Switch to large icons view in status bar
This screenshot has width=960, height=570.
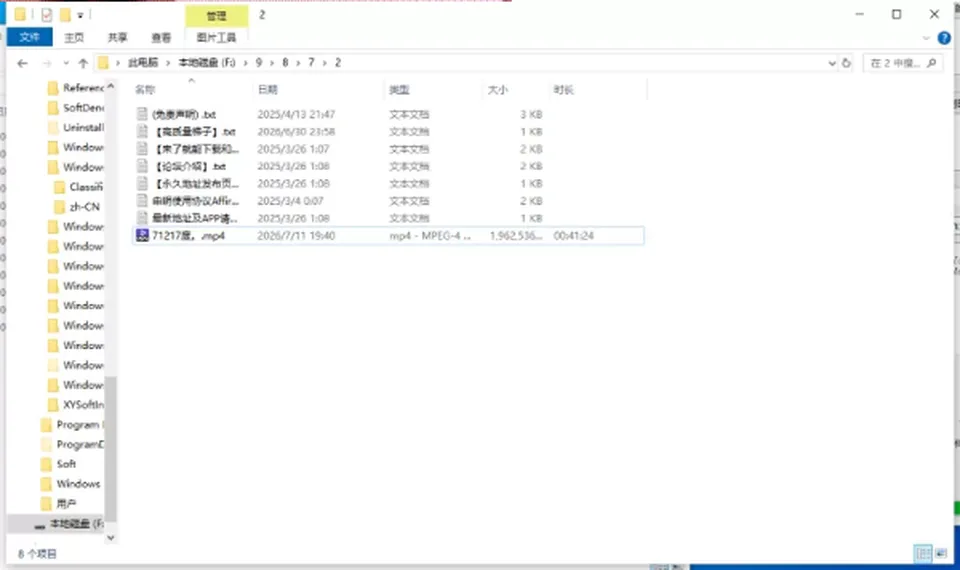click(941, 553)
